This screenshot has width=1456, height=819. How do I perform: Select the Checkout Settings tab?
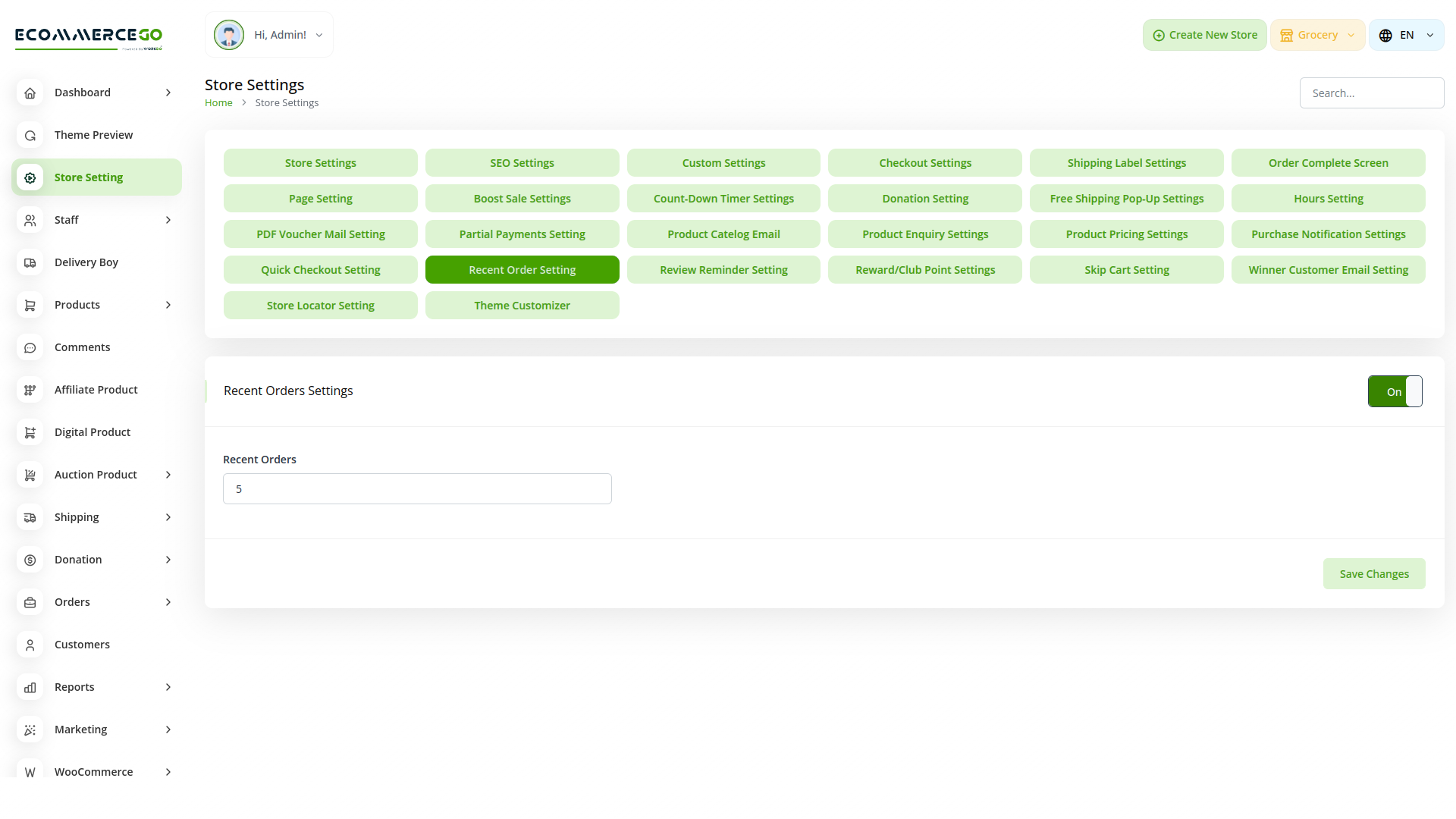coord(924,163)
